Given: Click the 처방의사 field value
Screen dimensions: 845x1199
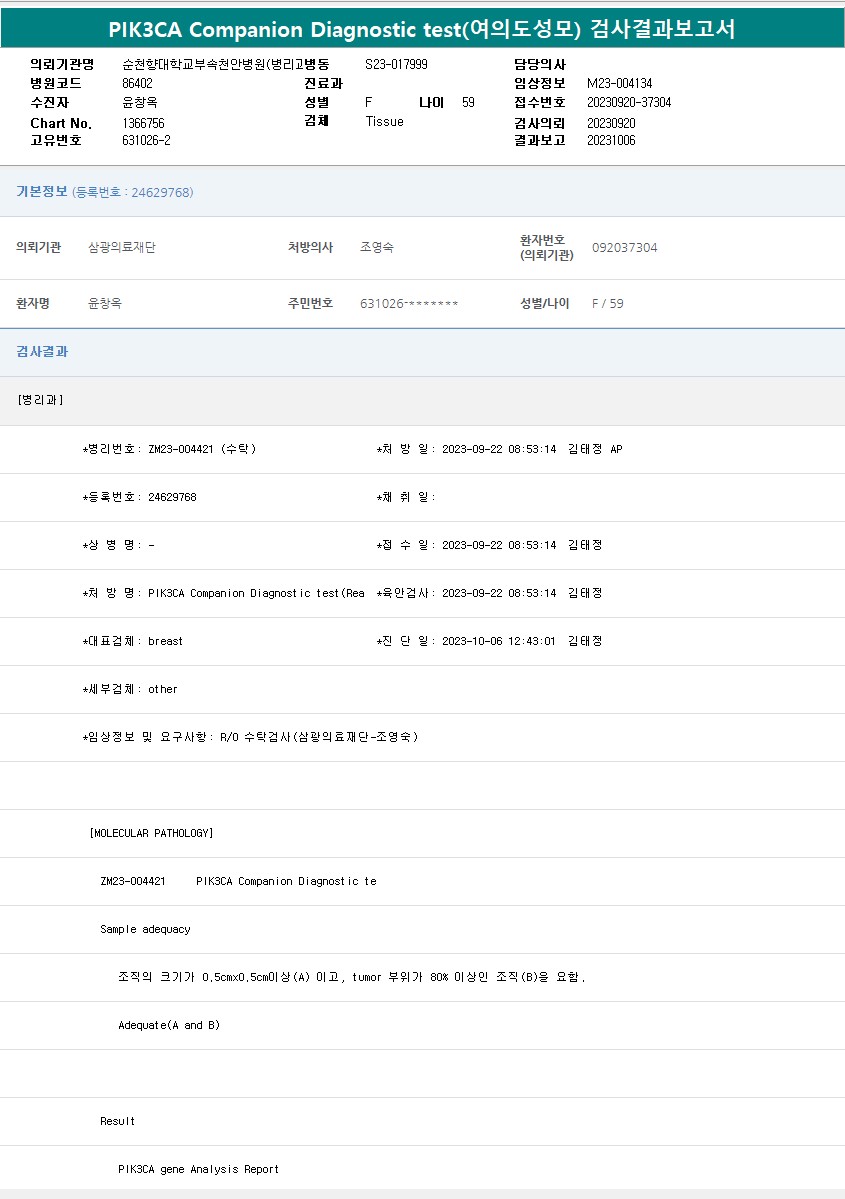Looking at the screenshot, I should tap(376, 247).
